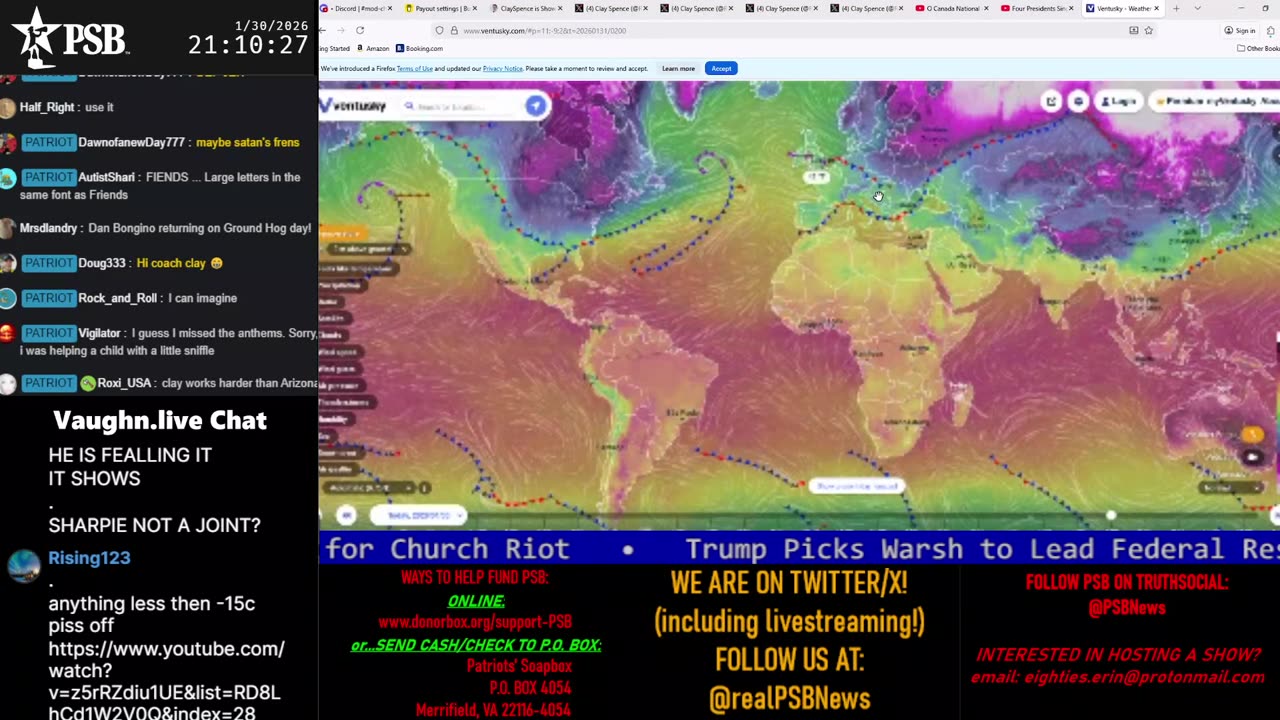
Task: Click the Ventusky Login button
Action: (1118, 101)
